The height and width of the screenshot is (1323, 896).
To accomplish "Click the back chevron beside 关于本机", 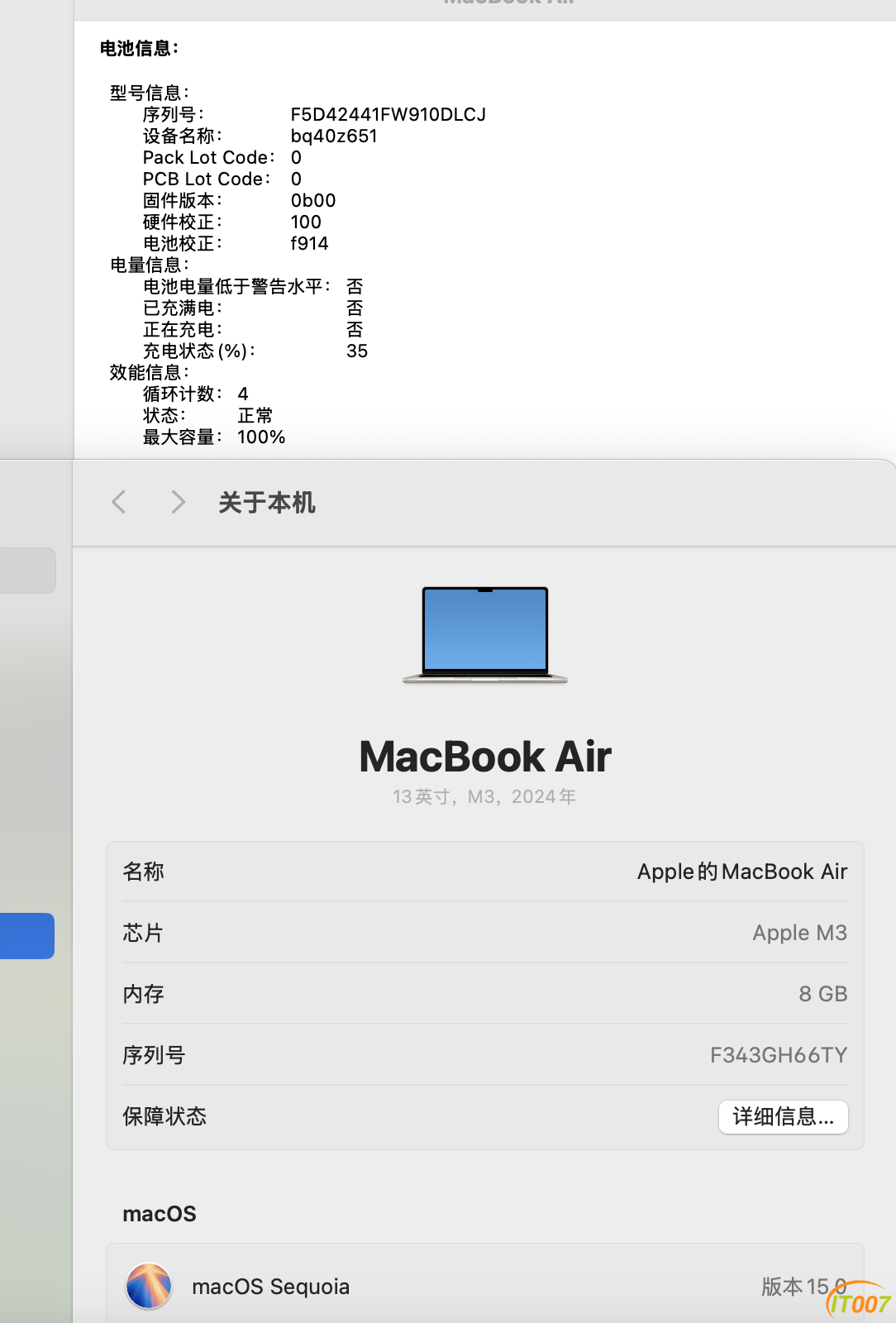I will [x=119, y=502].
